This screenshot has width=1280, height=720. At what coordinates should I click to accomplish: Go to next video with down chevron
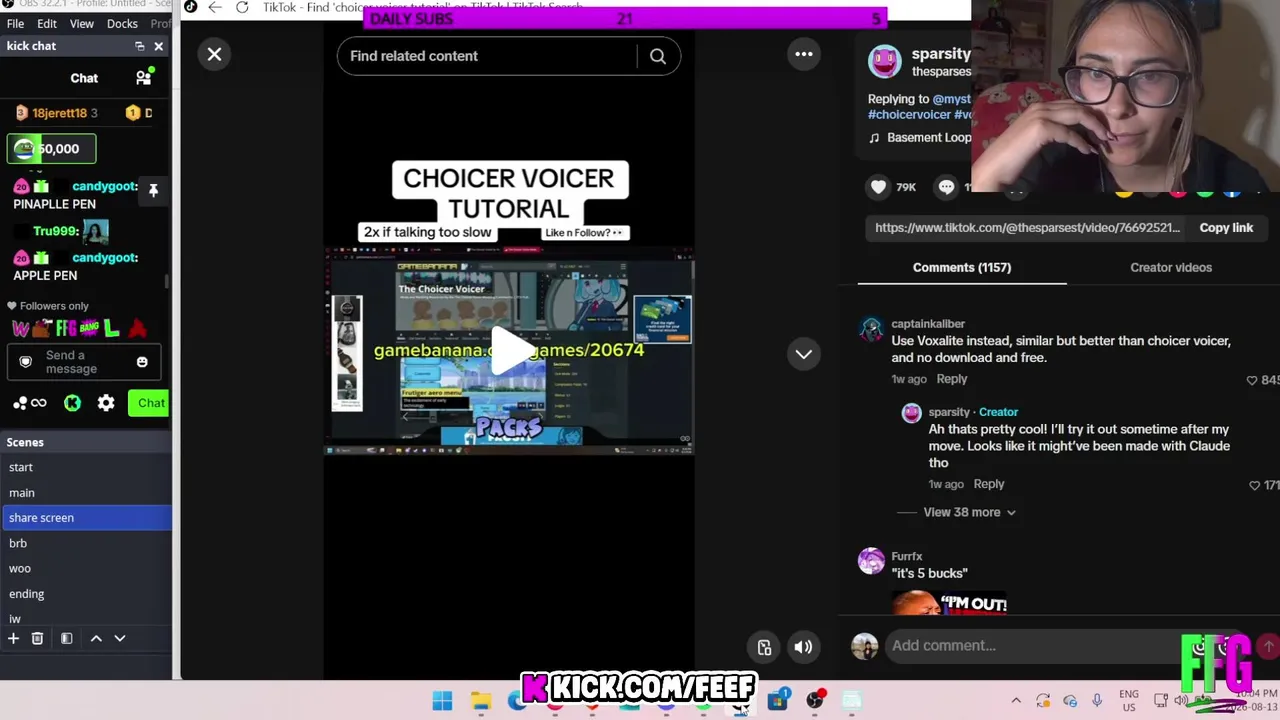pyautogui.click(x=804, y=354)
